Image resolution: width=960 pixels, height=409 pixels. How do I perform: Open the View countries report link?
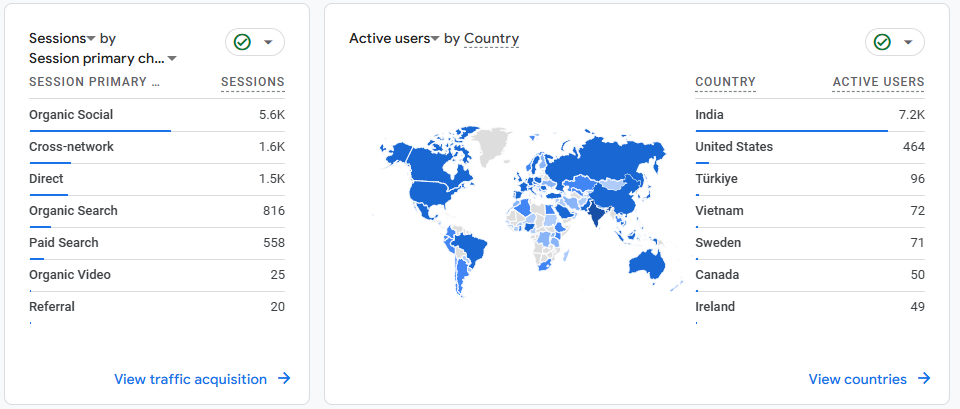[857, 379]
